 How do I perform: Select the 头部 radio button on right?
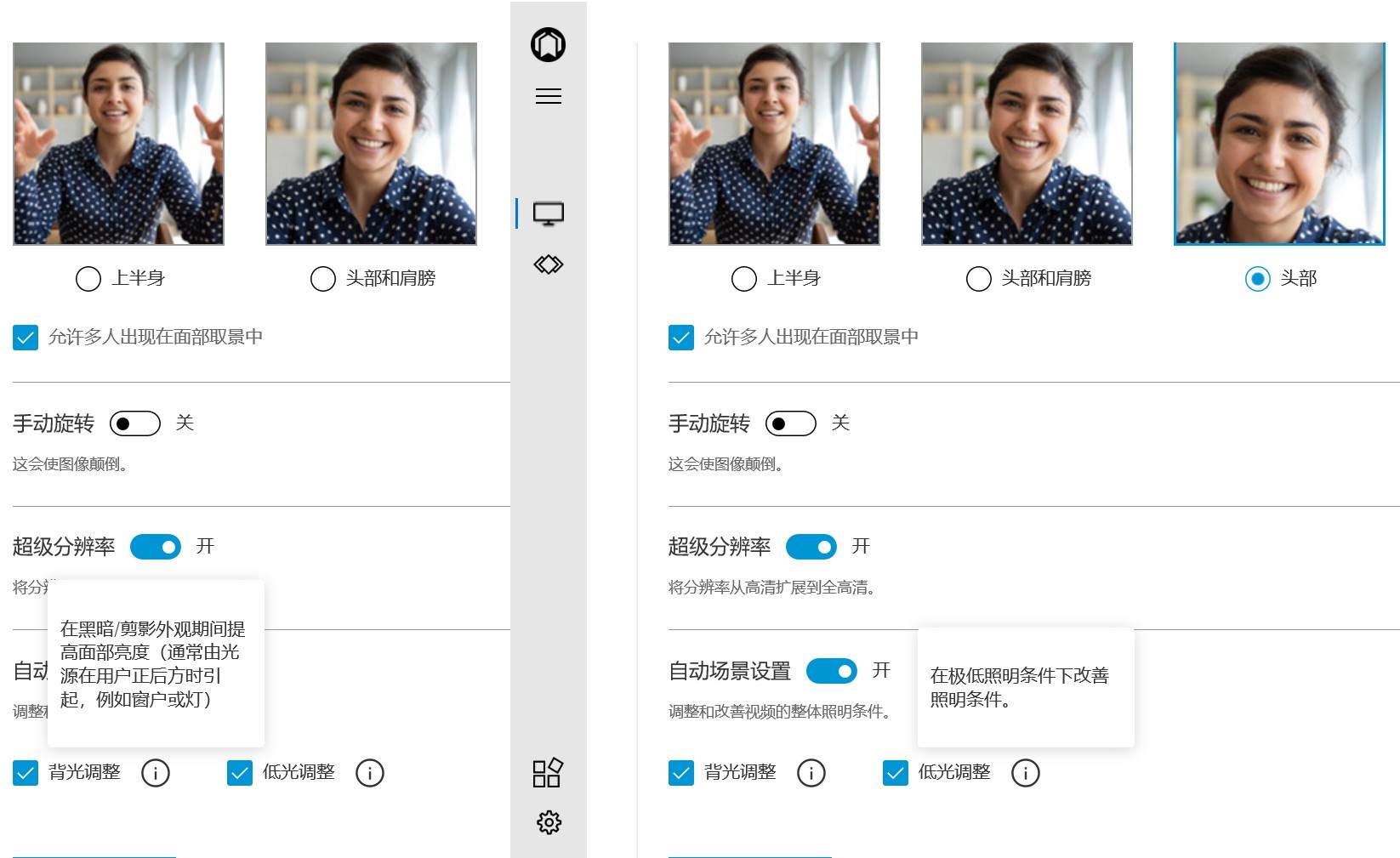click(x=1258, y=278)
